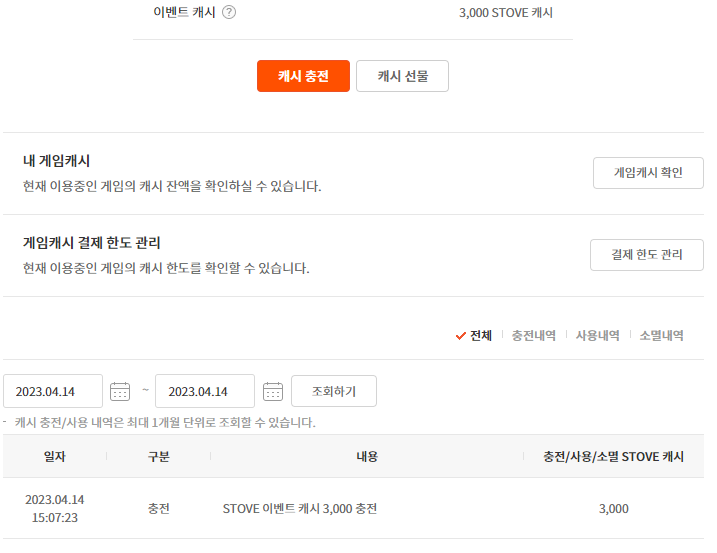View the 소멸내역 tab

(661, 336)
